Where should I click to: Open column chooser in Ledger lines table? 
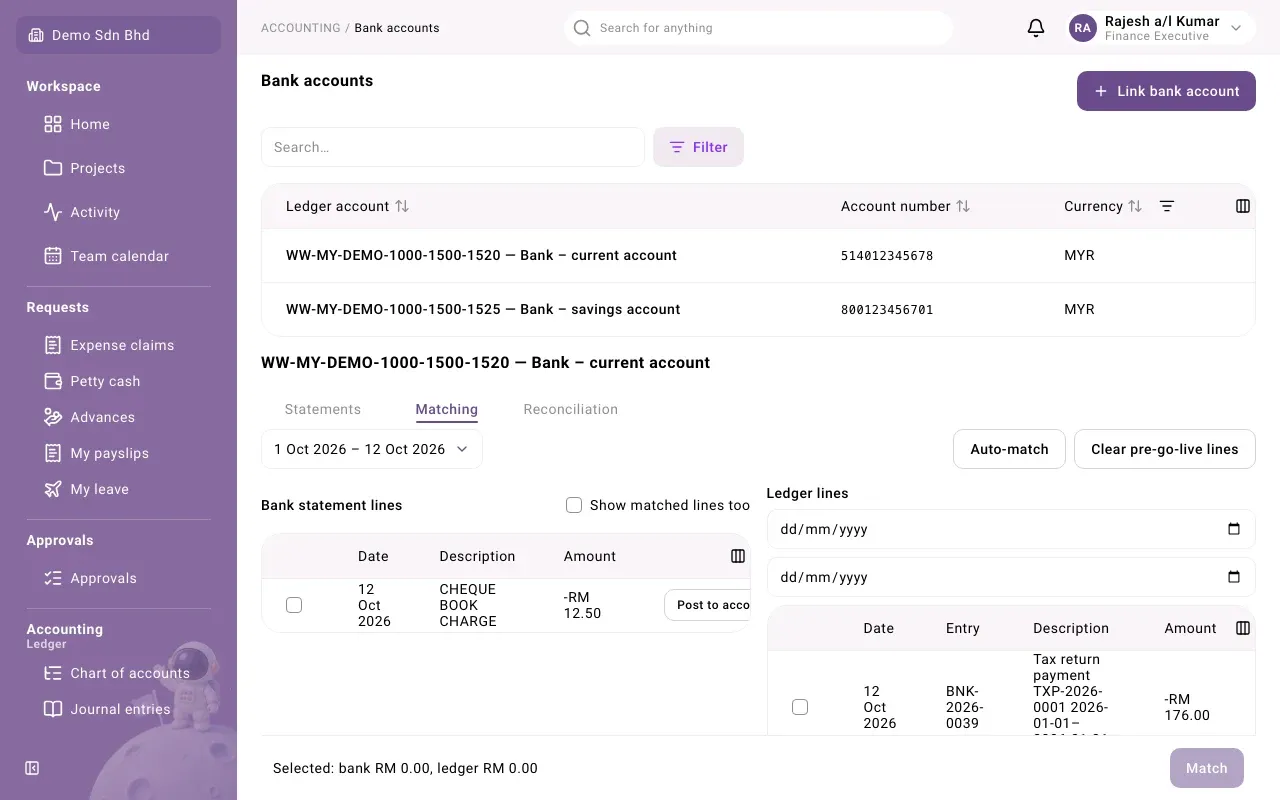click(x=1243, y=628)
